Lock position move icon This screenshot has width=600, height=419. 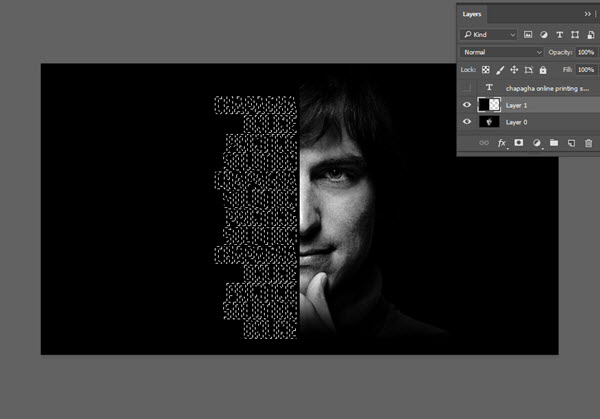(514, 70)
